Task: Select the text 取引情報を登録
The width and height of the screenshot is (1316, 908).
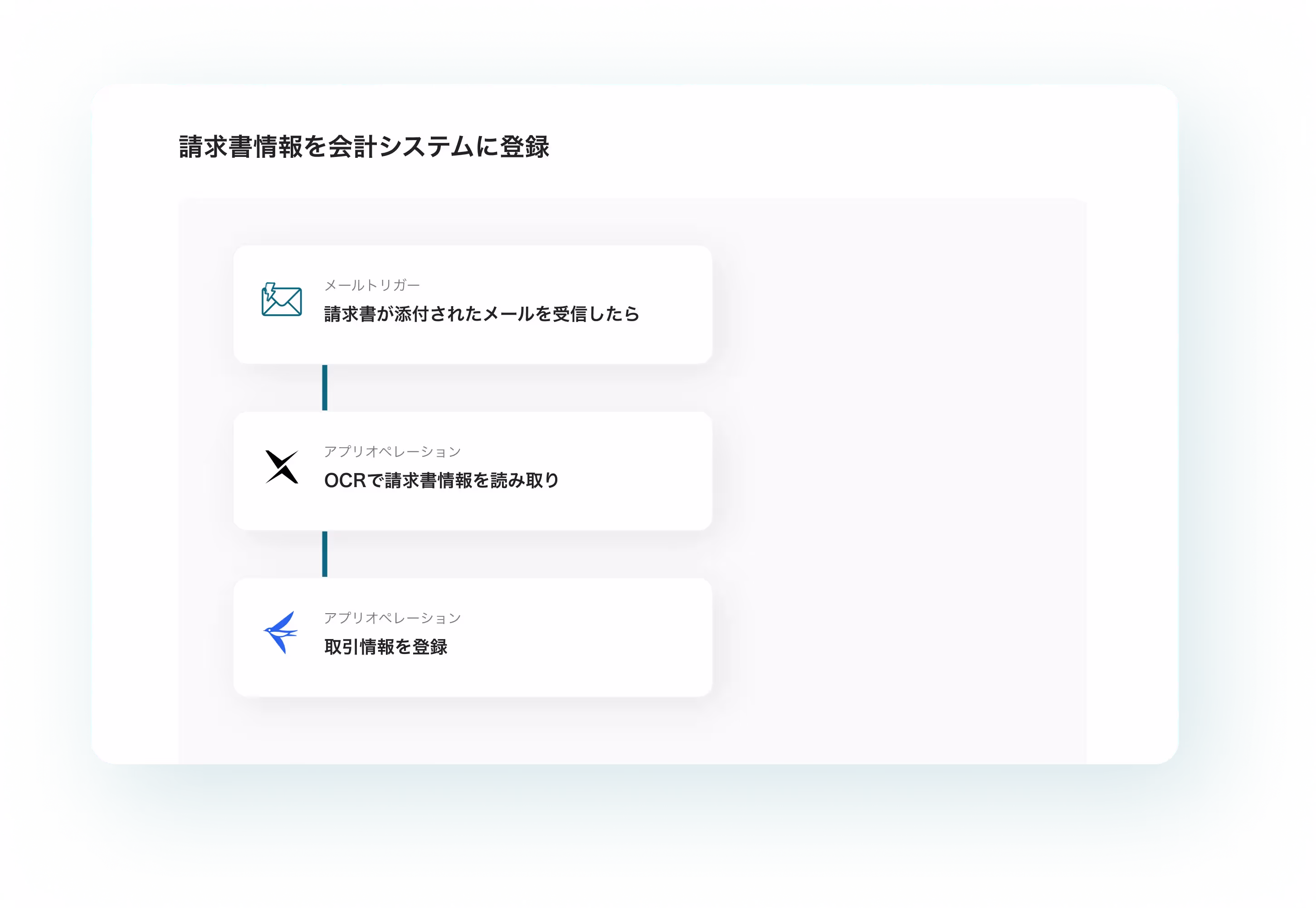Action: pos(385,647)
